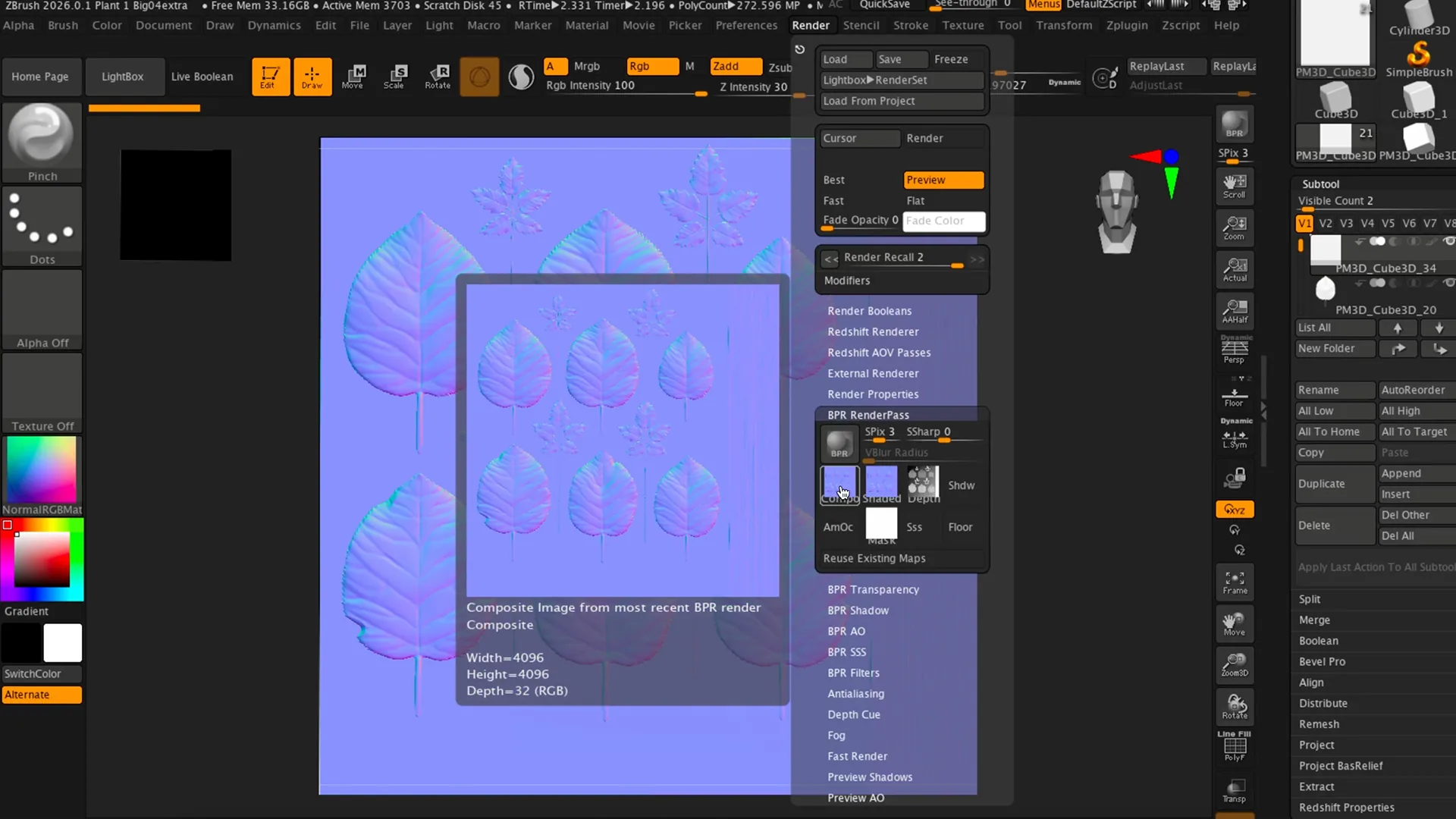Toggle the Rgb button
1456x819 pixels.
[652, 66]
